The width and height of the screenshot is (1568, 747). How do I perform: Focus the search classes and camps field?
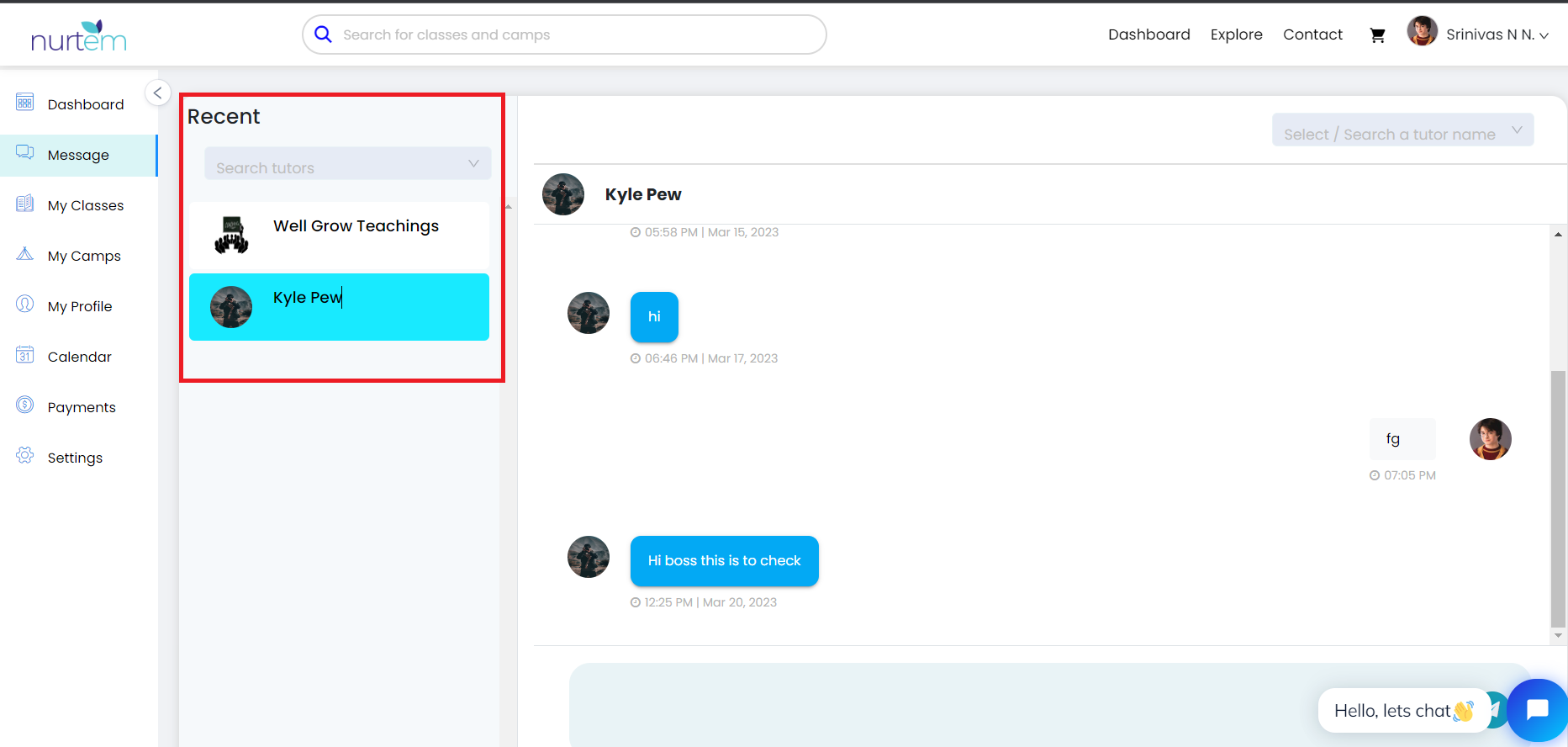[x=572, y=34]
